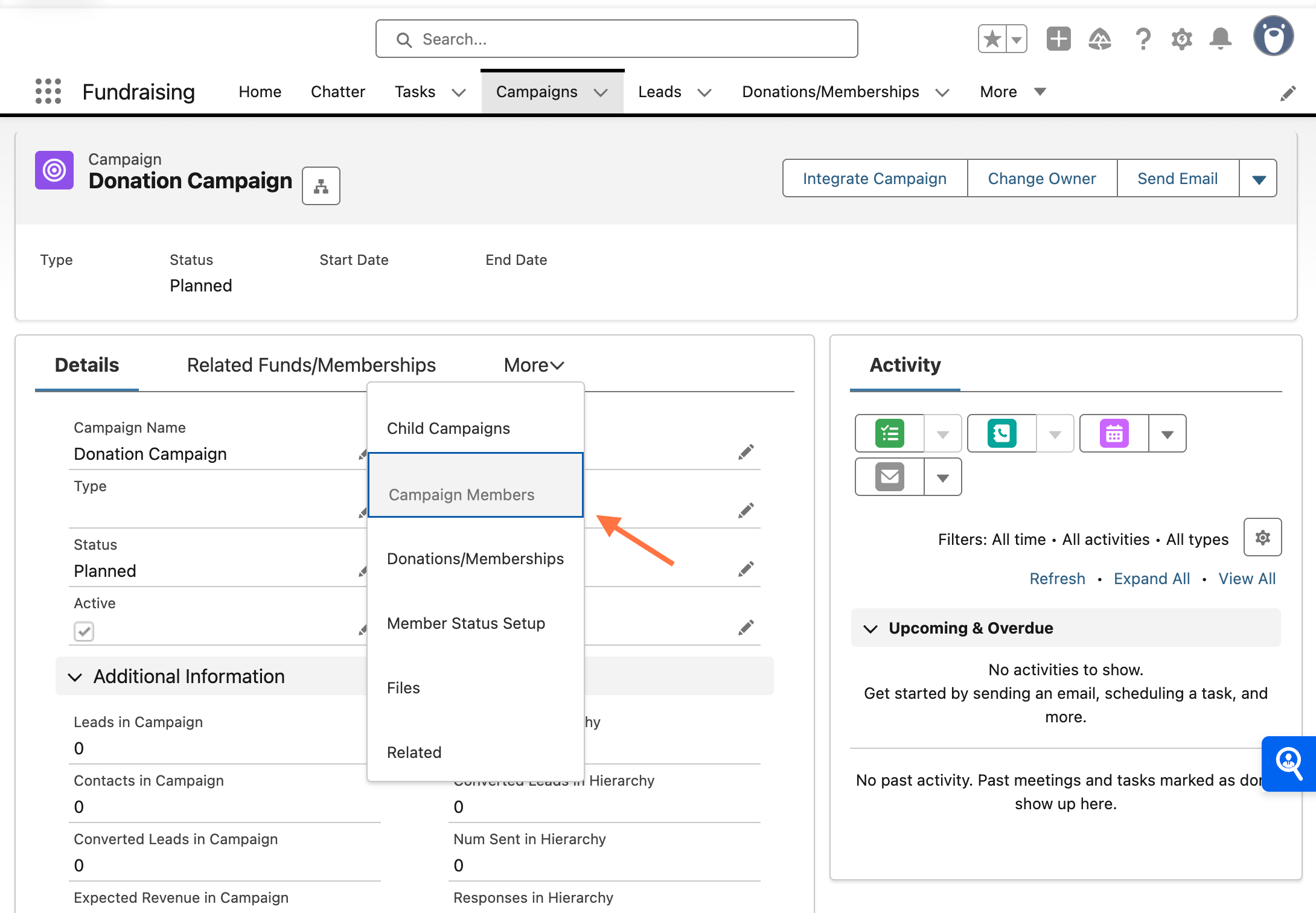Click the New Task green icon
The width and height of the screenshot is (1316, 913).
point(890,433)
